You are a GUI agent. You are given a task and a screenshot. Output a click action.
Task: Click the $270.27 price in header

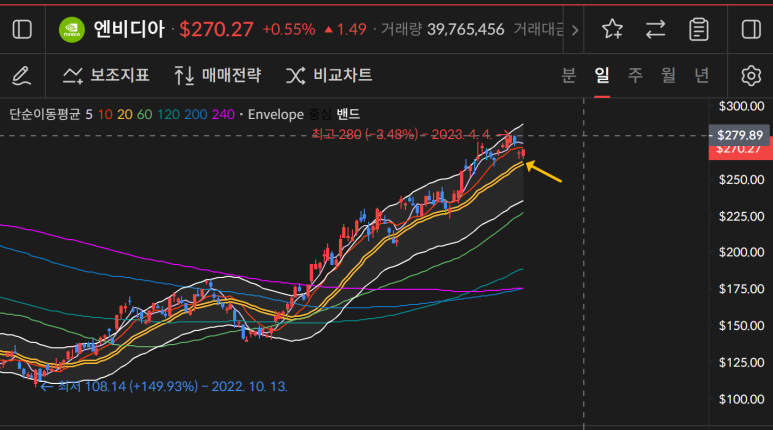tap(216, 30)
